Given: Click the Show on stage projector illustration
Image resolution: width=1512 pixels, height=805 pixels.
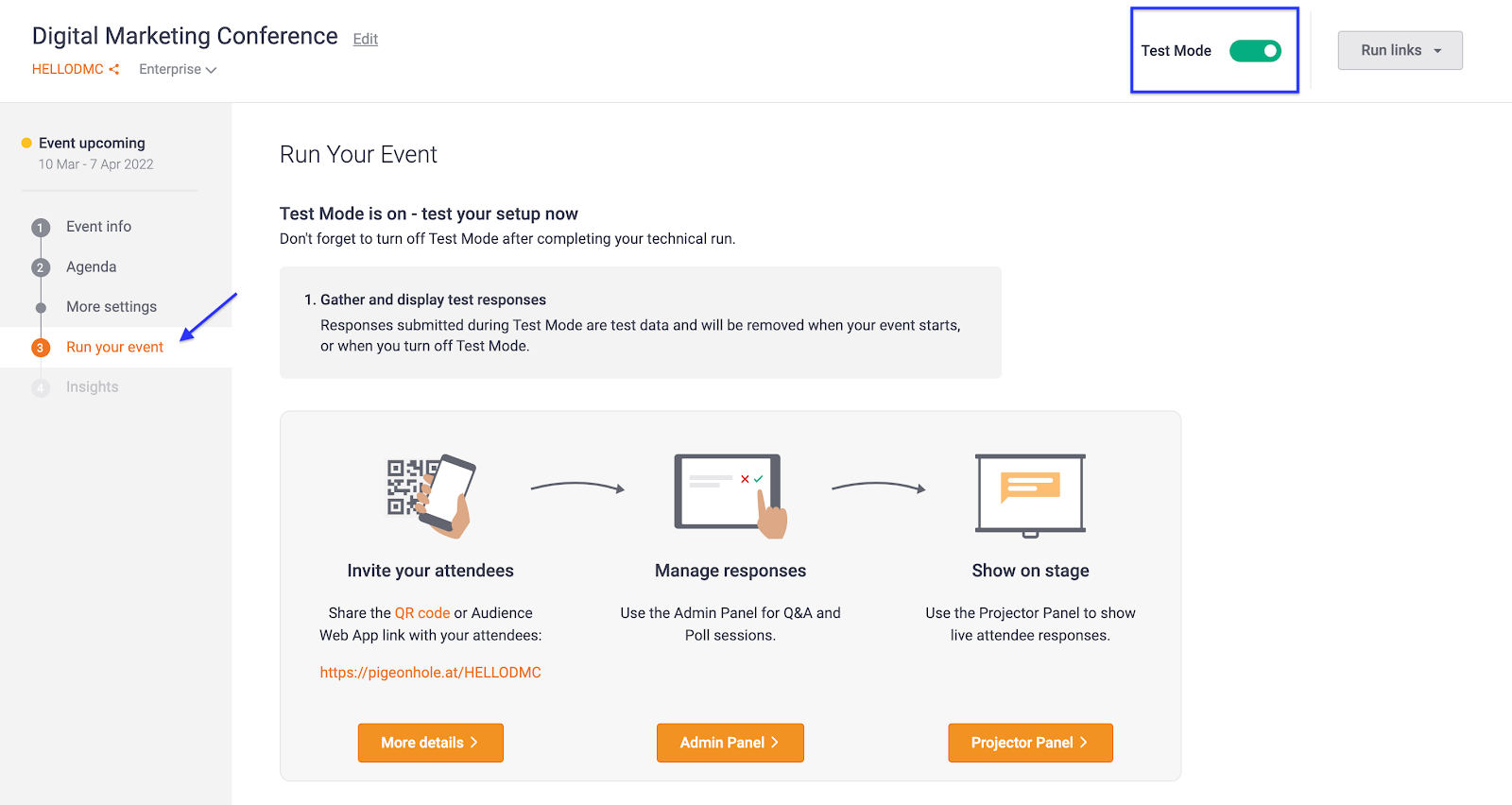Looking at the screenshot, I should tap(1030, 495).
